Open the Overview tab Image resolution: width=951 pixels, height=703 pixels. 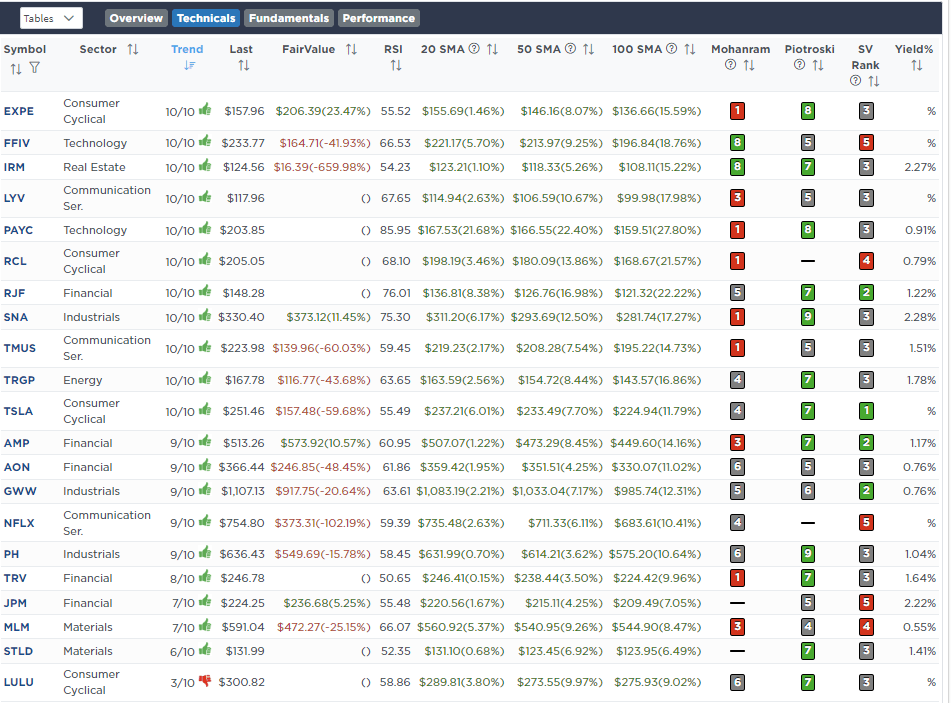[x=135, y=17]
